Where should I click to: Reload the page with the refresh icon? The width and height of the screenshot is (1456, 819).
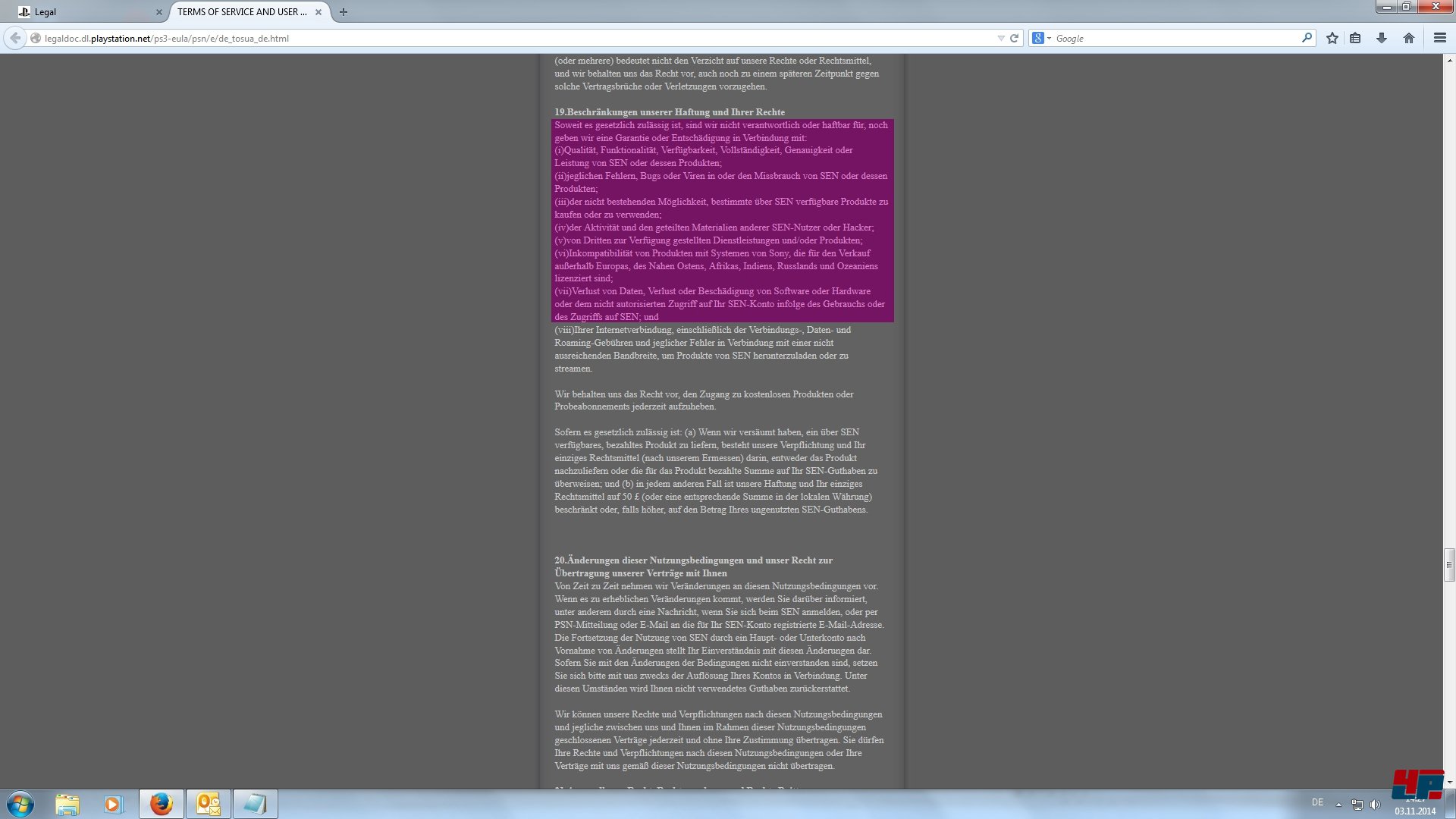[1014, 38]
